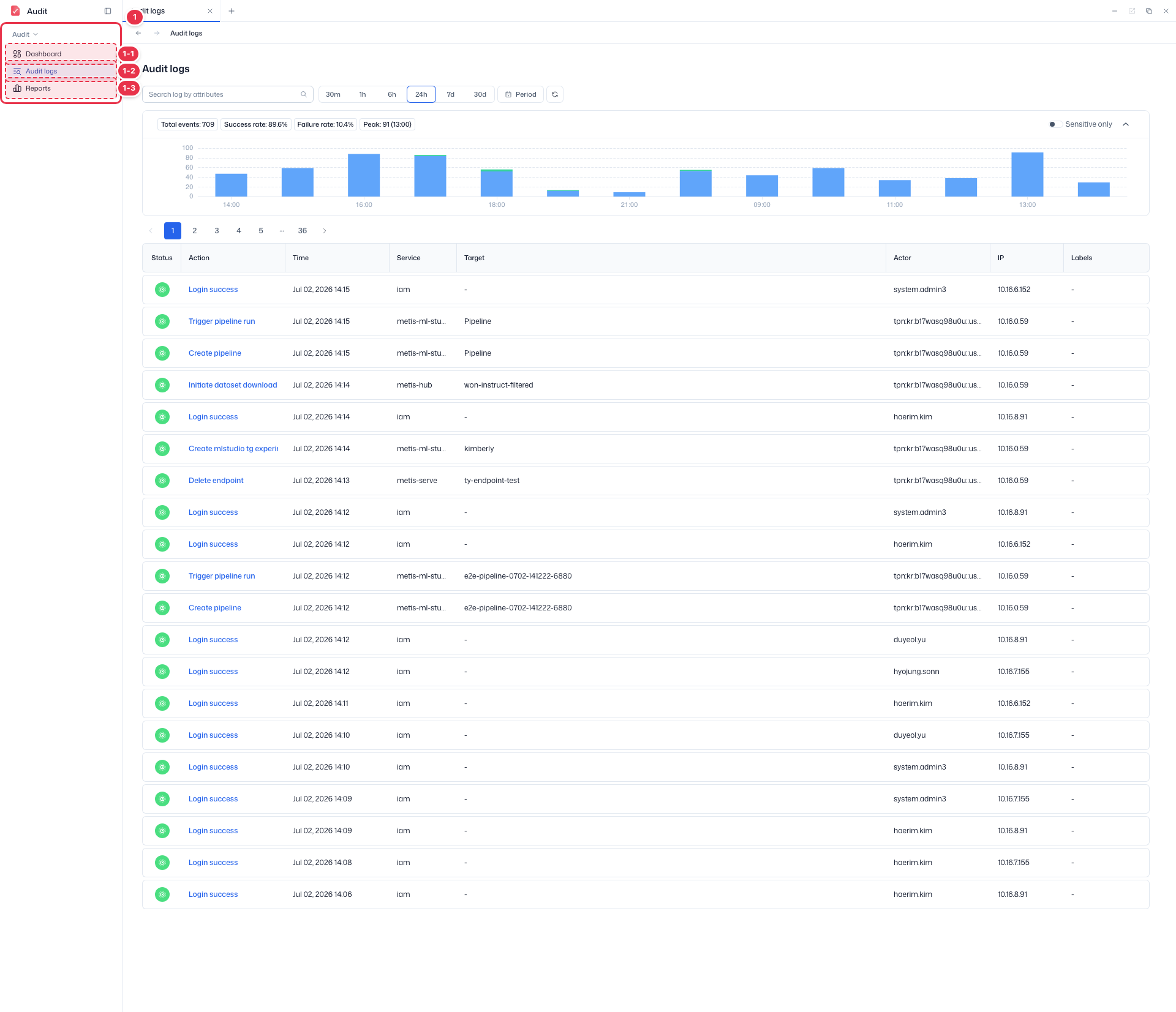Select the 1h time range
The width and height of the screenshot is (1176, 1012).
[363, 94]
